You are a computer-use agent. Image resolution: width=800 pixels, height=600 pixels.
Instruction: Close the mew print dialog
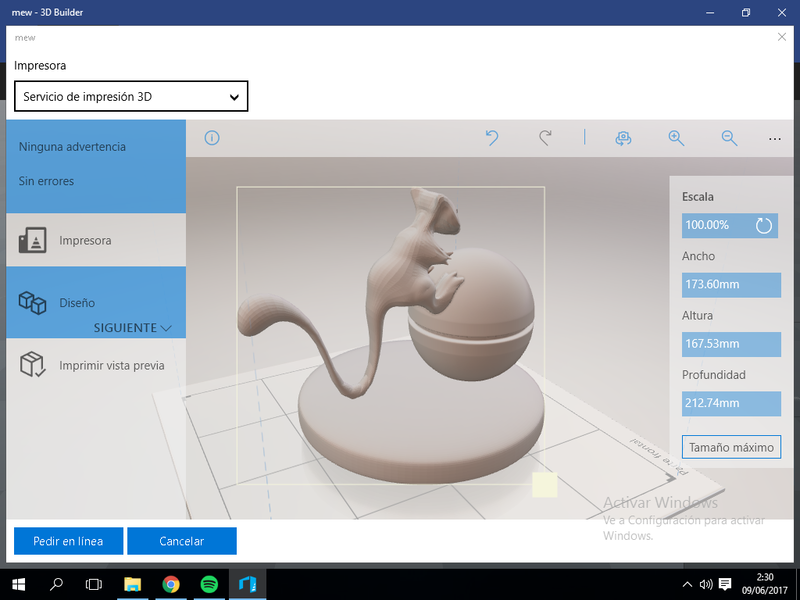tap(782, 37)
